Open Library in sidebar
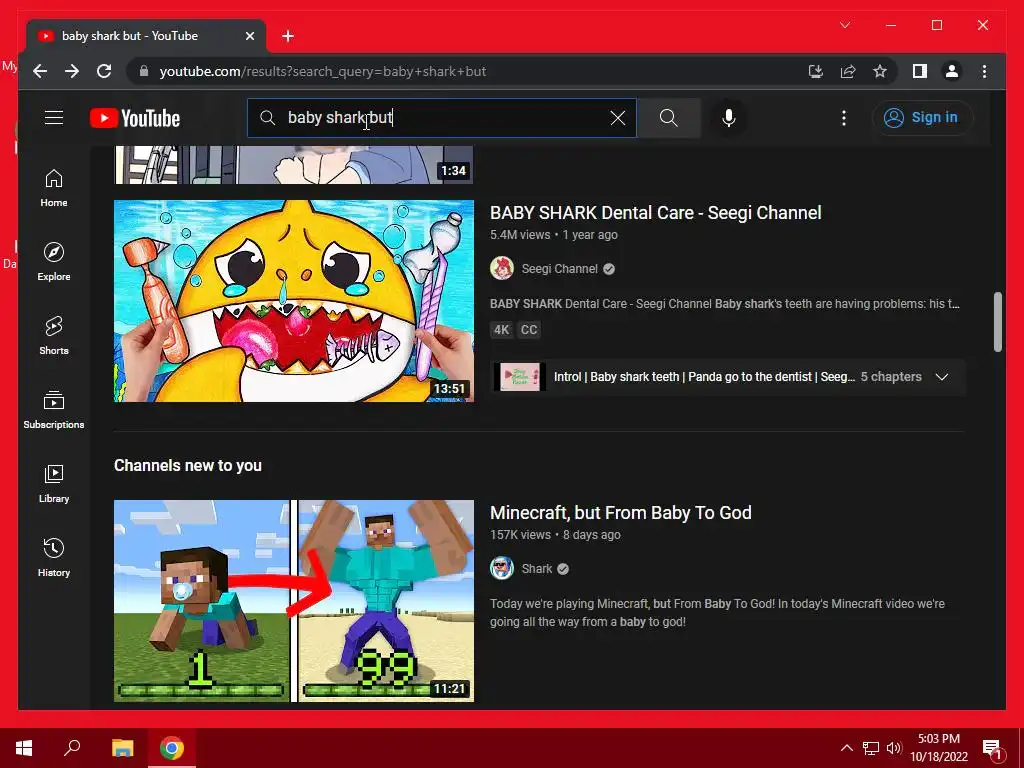This screenshot has width=1024, height=768. pos(54,484)
